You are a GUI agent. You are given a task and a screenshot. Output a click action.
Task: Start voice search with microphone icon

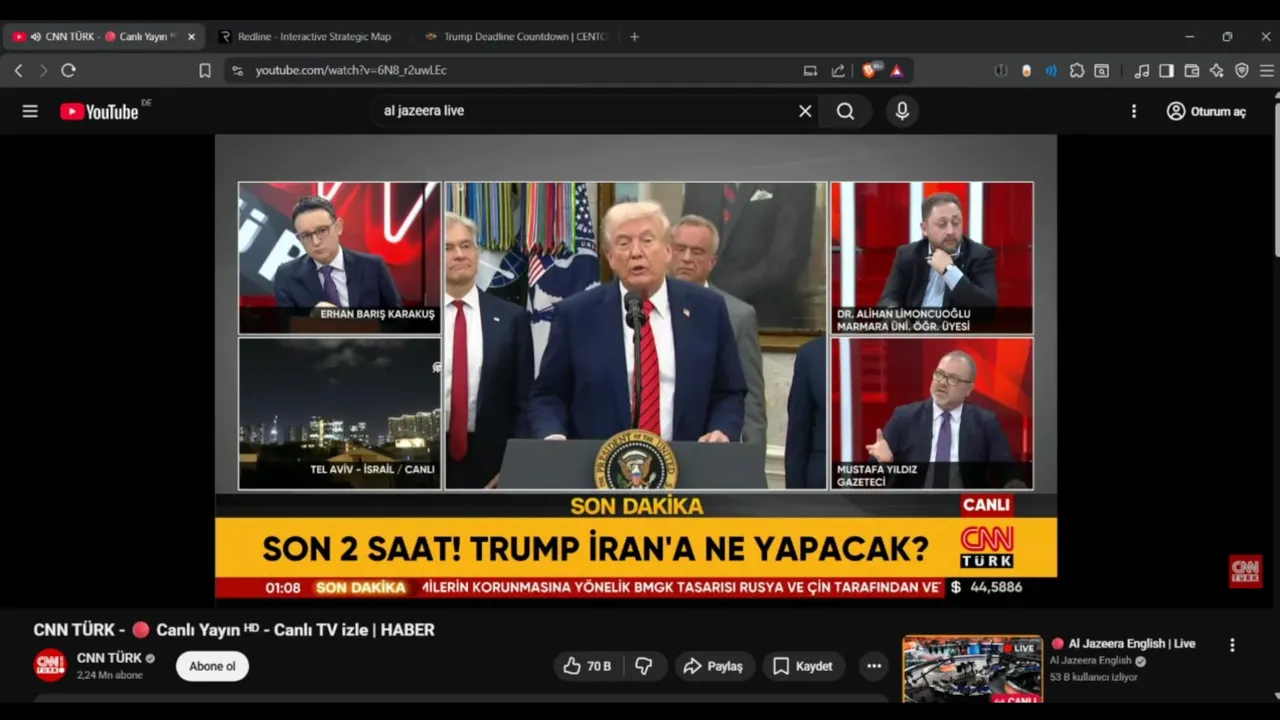pyautogui.click(x=902, y=111)
